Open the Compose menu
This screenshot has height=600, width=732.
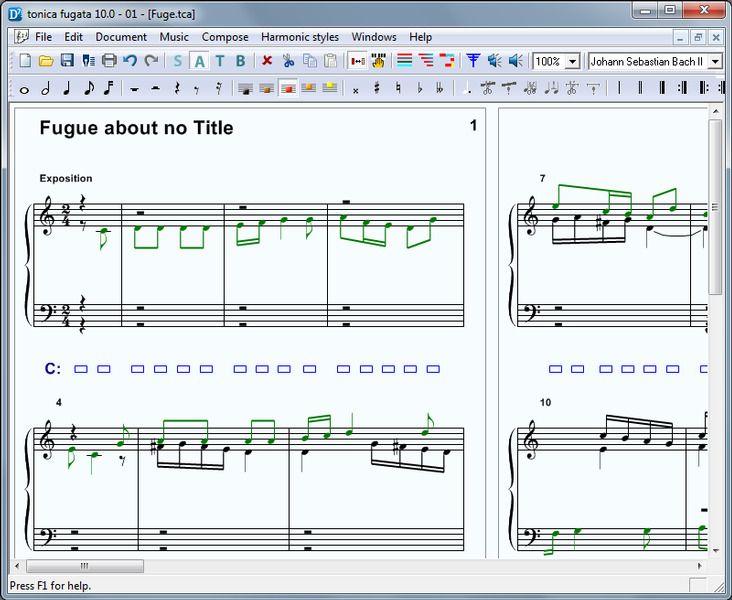(x=225, y=37)
